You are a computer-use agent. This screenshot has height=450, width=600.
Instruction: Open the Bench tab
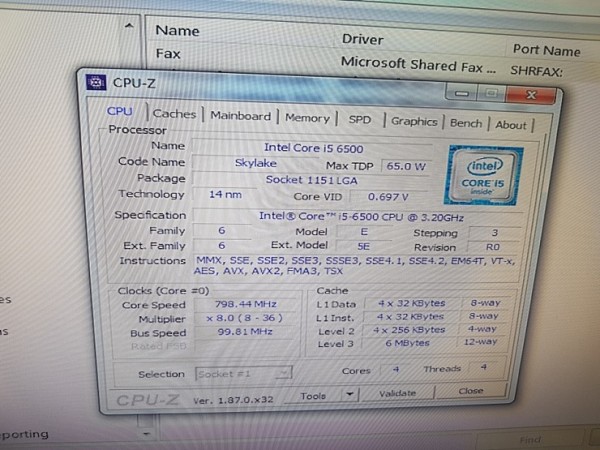[466, 123]
